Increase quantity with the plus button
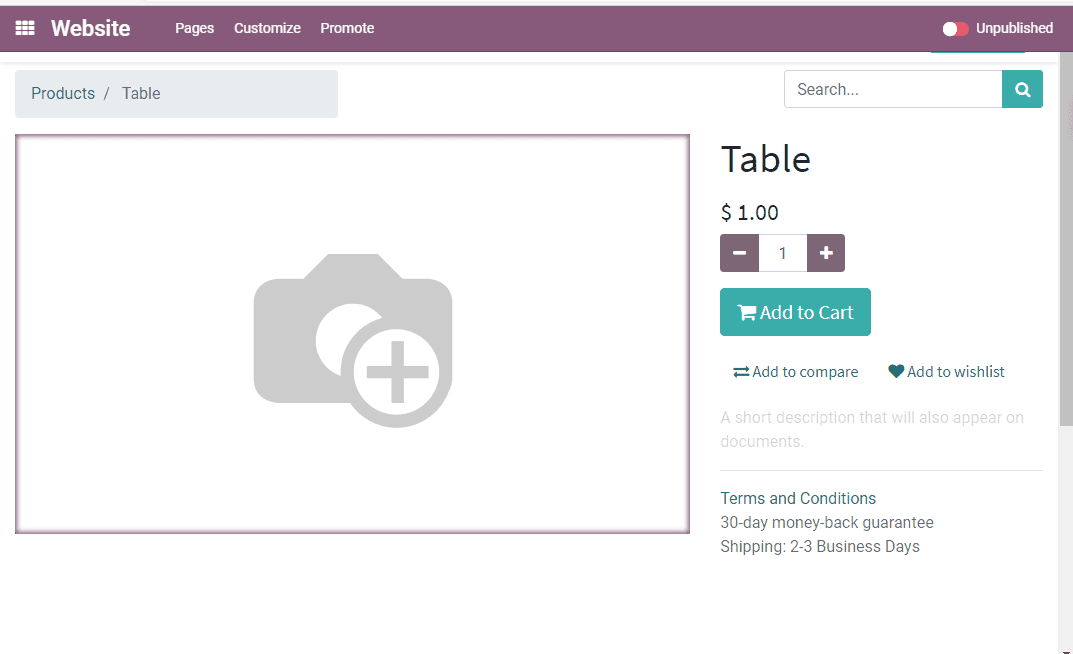The image size is (1073, 654). [826, 253]
